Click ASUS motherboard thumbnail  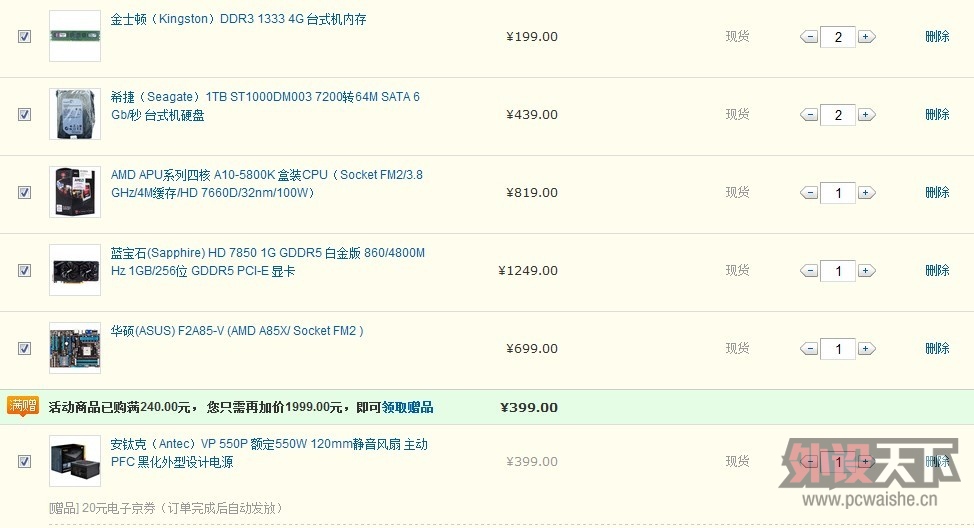75,348
